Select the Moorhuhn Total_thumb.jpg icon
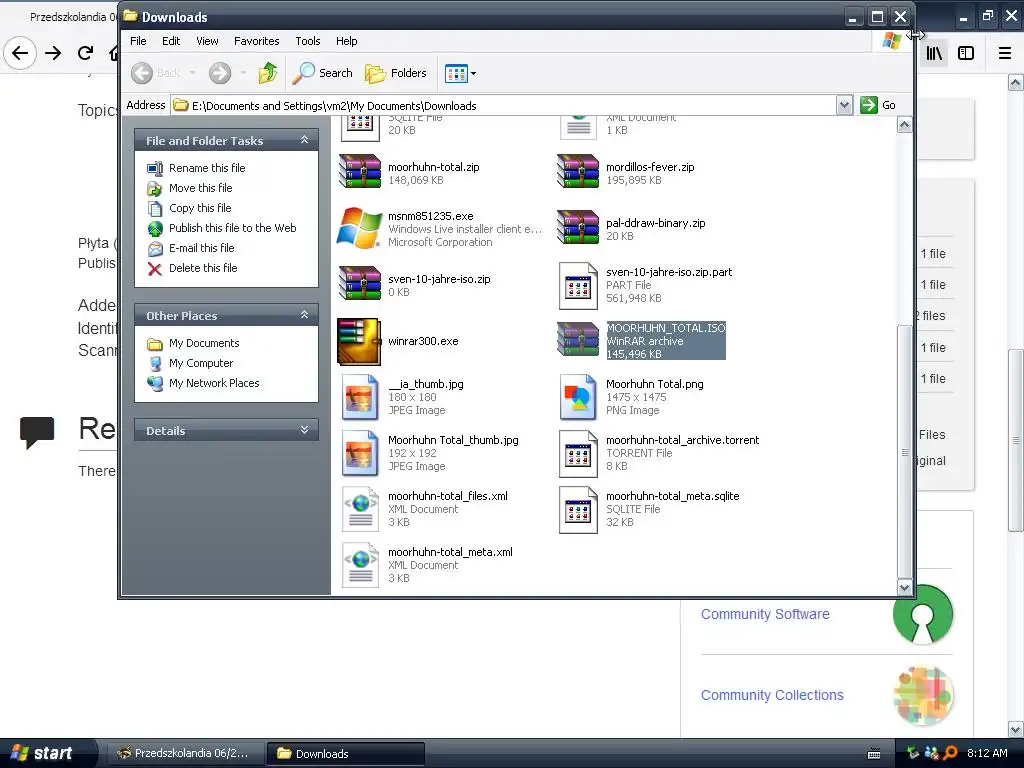 click(360, 453)
